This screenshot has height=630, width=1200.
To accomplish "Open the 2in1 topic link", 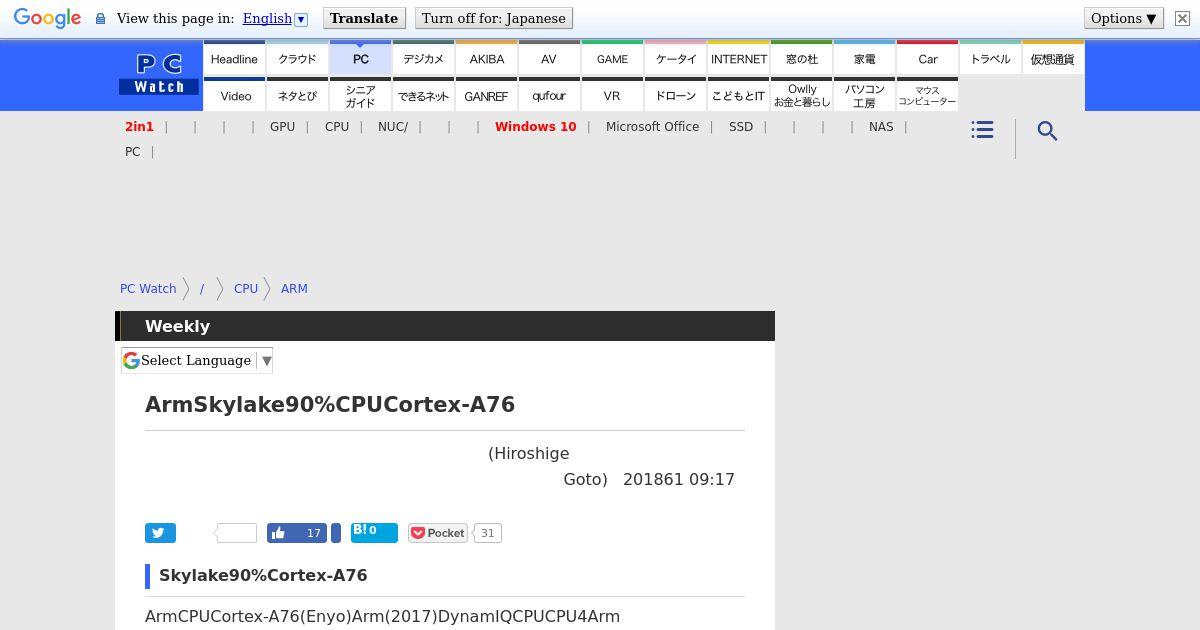I will pyautogui.click(x=139, y=127).
